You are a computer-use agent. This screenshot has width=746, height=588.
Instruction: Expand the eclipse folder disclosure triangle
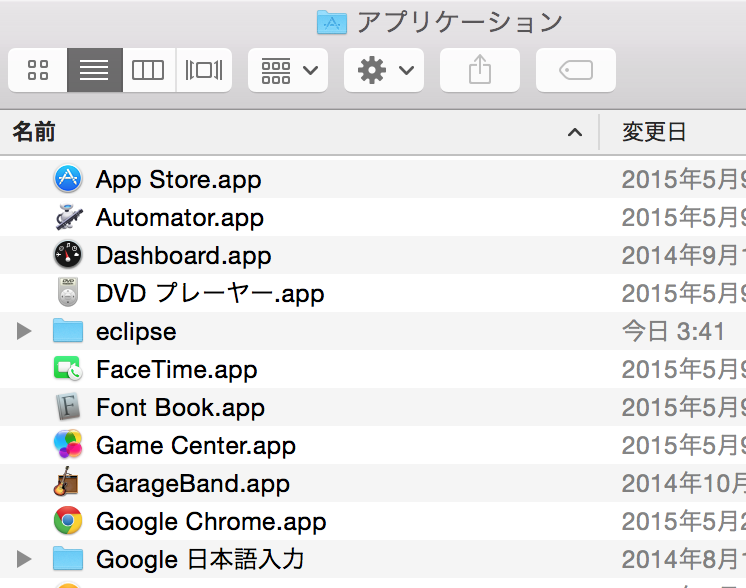point(23,331)
